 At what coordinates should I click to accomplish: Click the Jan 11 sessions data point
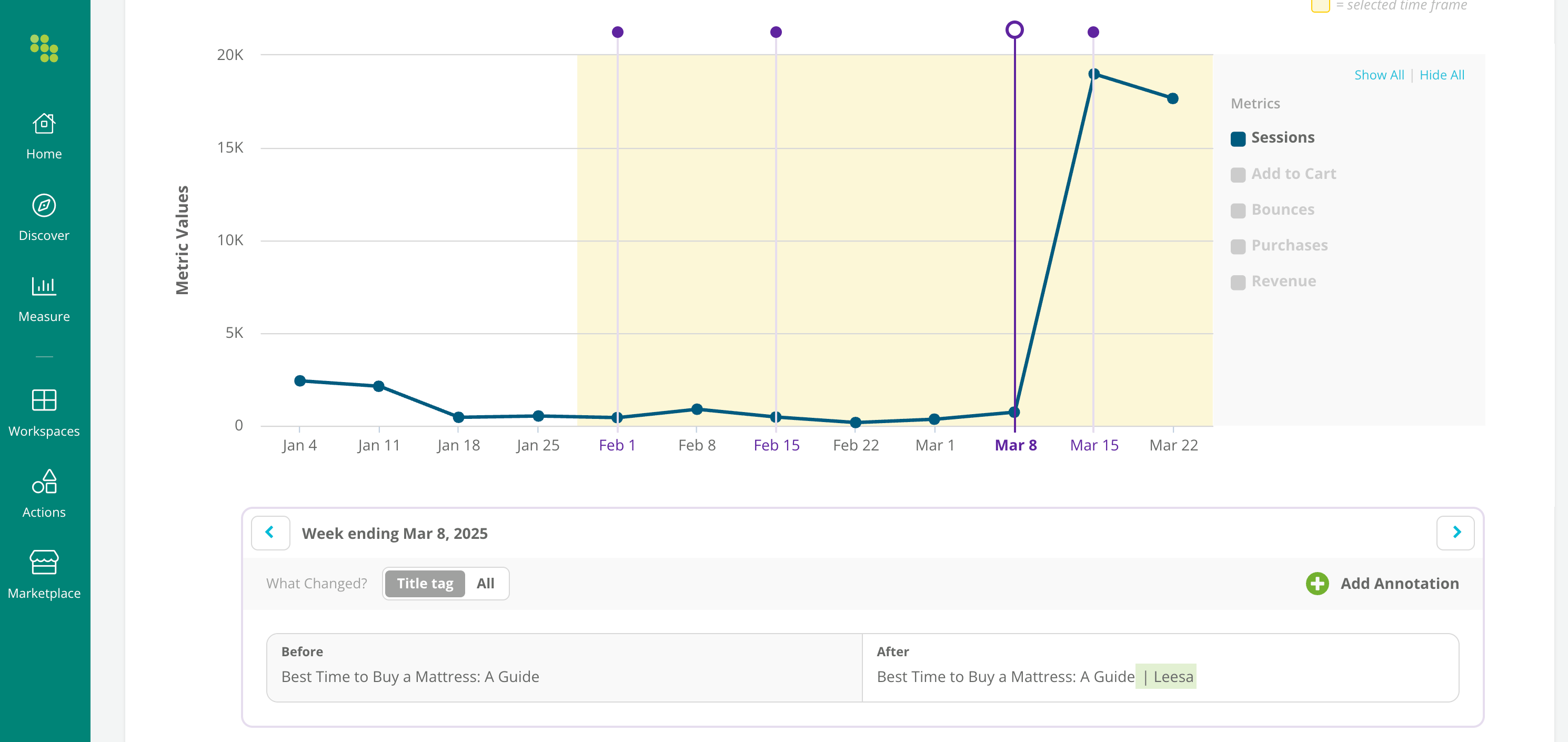pos(379,386)
